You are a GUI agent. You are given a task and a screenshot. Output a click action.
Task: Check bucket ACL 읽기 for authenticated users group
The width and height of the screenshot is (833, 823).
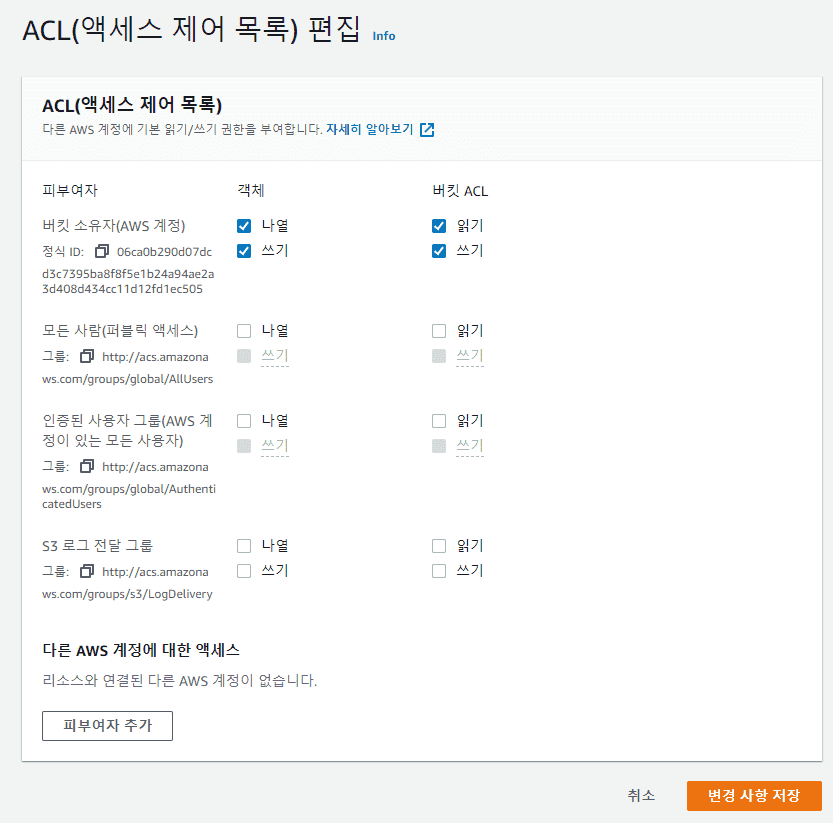439,421
